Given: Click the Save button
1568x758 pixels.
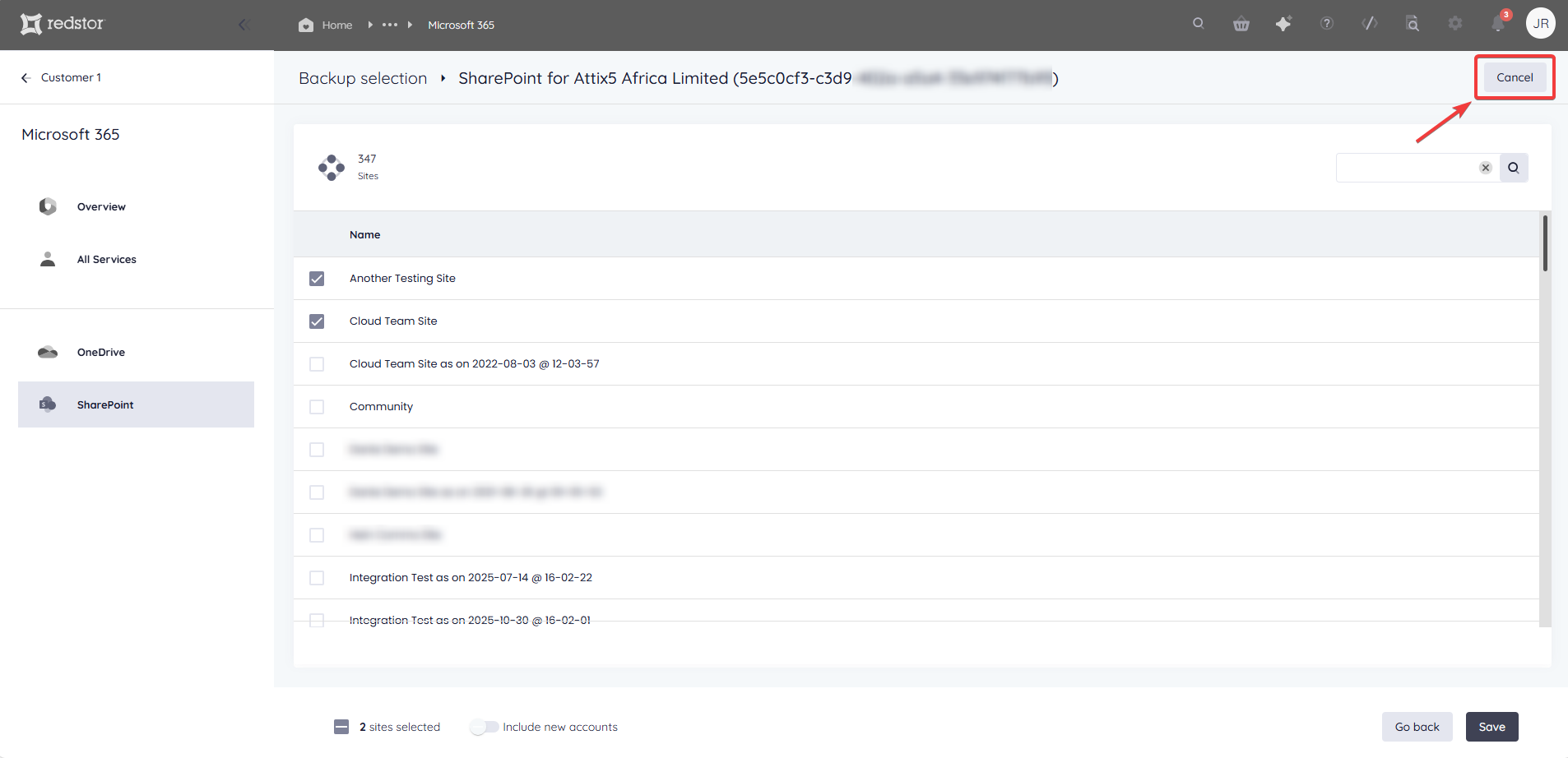Looking at the screenshot, I should tap(1491, 727).
